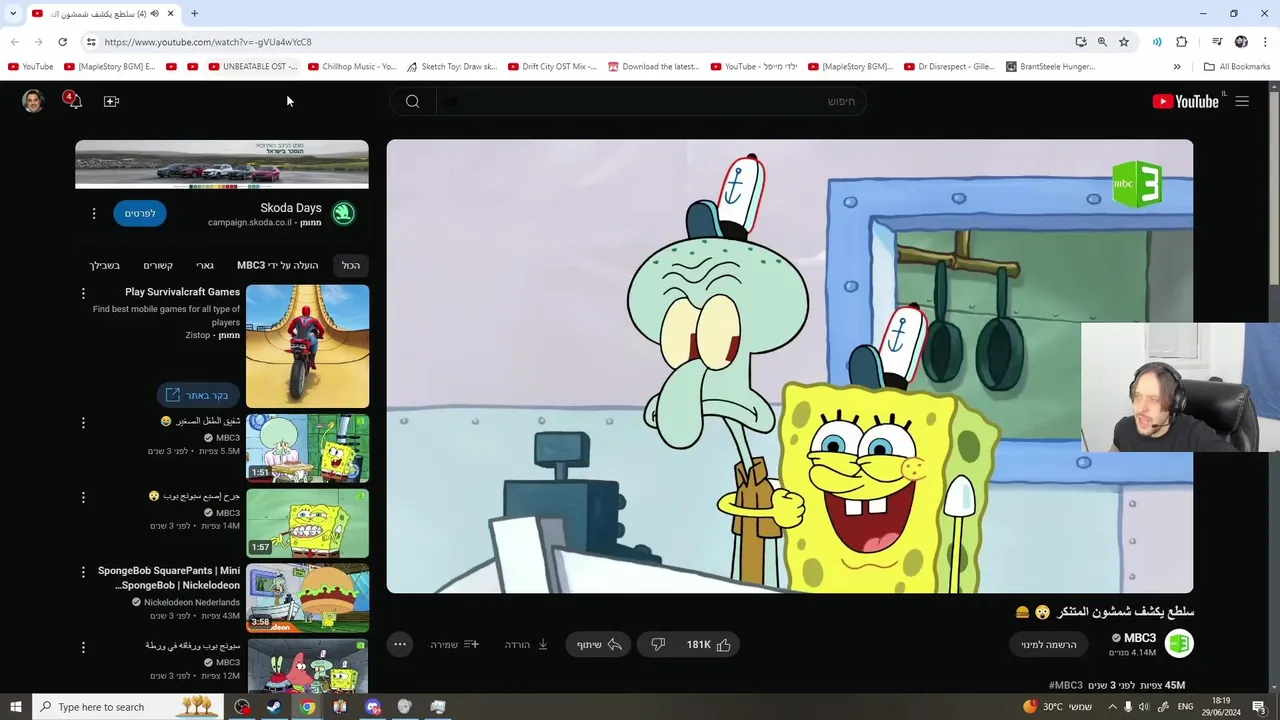Image resolution: width=1280 pixels, height=720 pixels.
Task: Open 'Dr Disrespect' bookmark
Action: pyautogui.click(x=950, y=67)
